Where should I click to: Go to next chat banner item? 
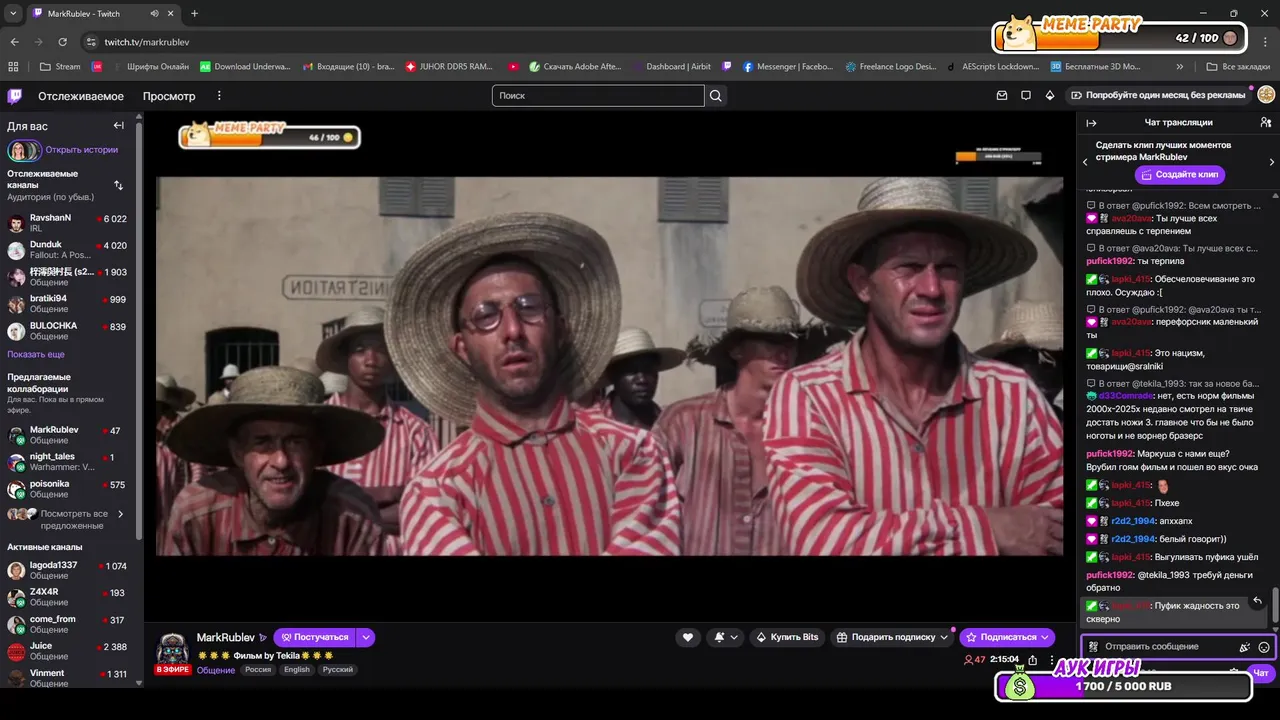coord(1271,162)
